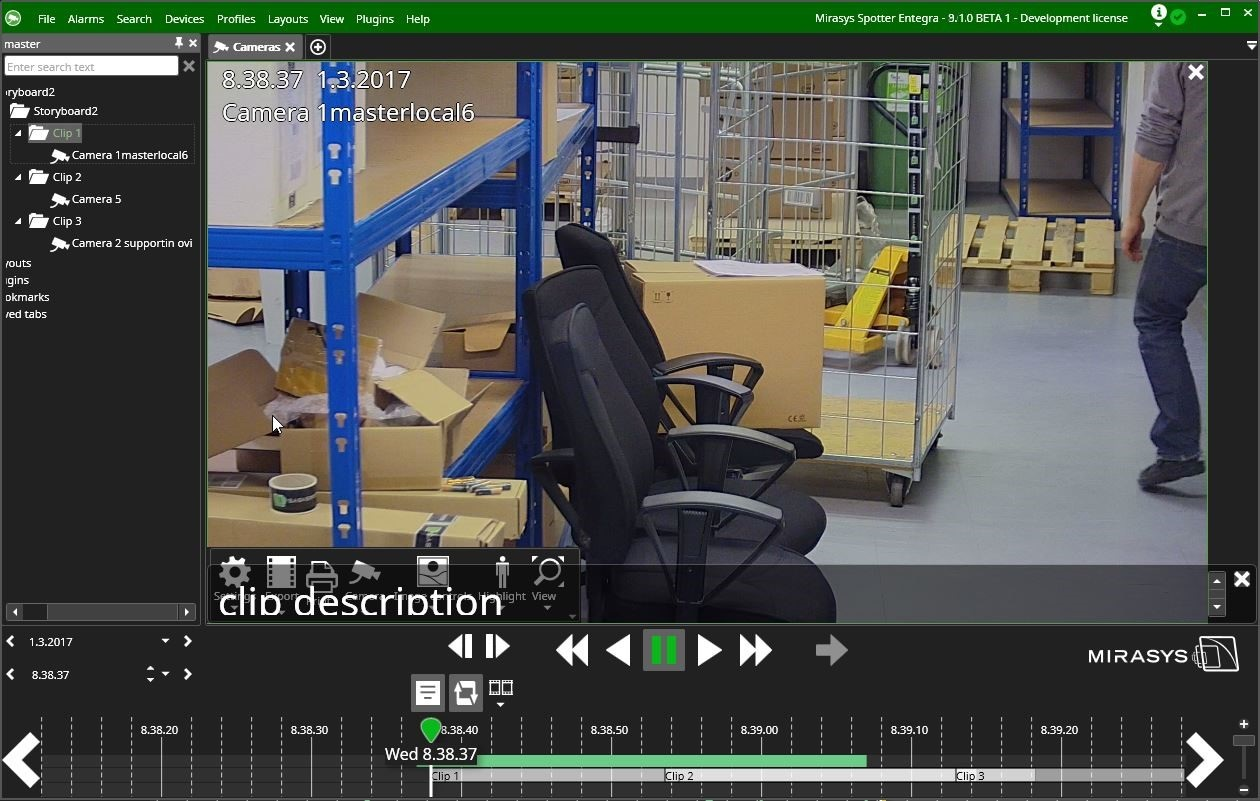Click the fast forward button
Viewport: 1260px width, 801px height.
[x=755, y=650]
